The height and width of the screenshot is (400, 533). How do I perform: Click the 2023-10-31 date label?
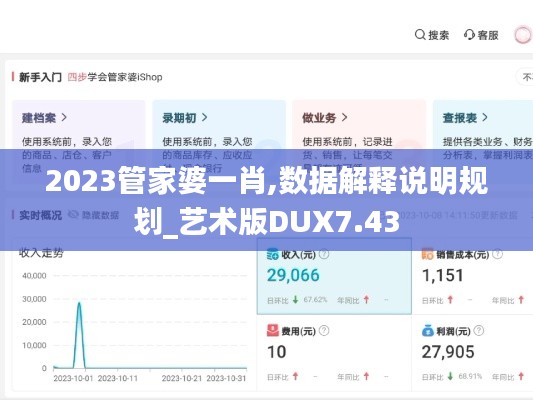[226, 378]
